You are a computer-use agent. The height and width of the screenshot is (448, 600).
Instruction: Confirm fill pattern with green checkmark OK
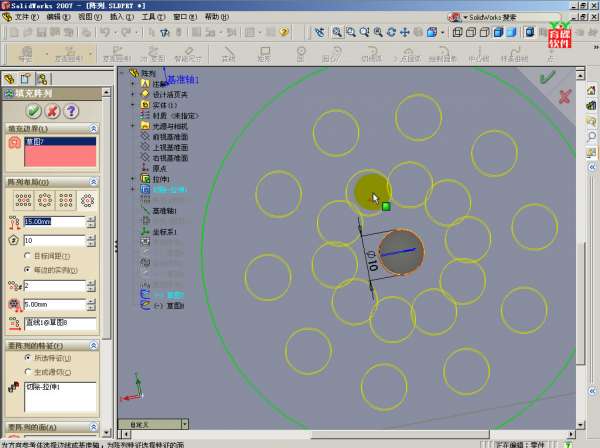click(33, 110)
